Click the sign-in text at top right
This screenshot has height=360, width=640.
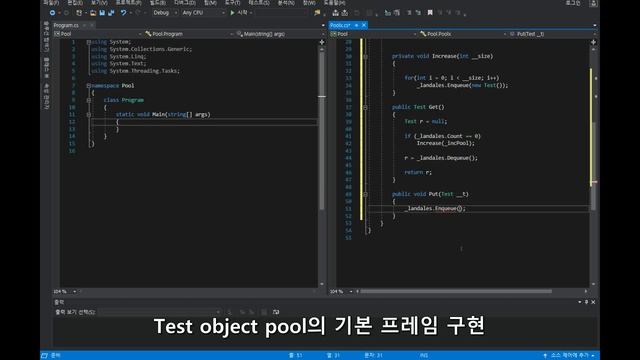tap(573, 3)
